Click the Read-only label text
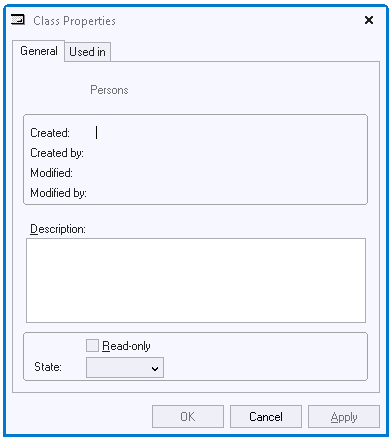The image size is (390, 440). pos(126,346)
